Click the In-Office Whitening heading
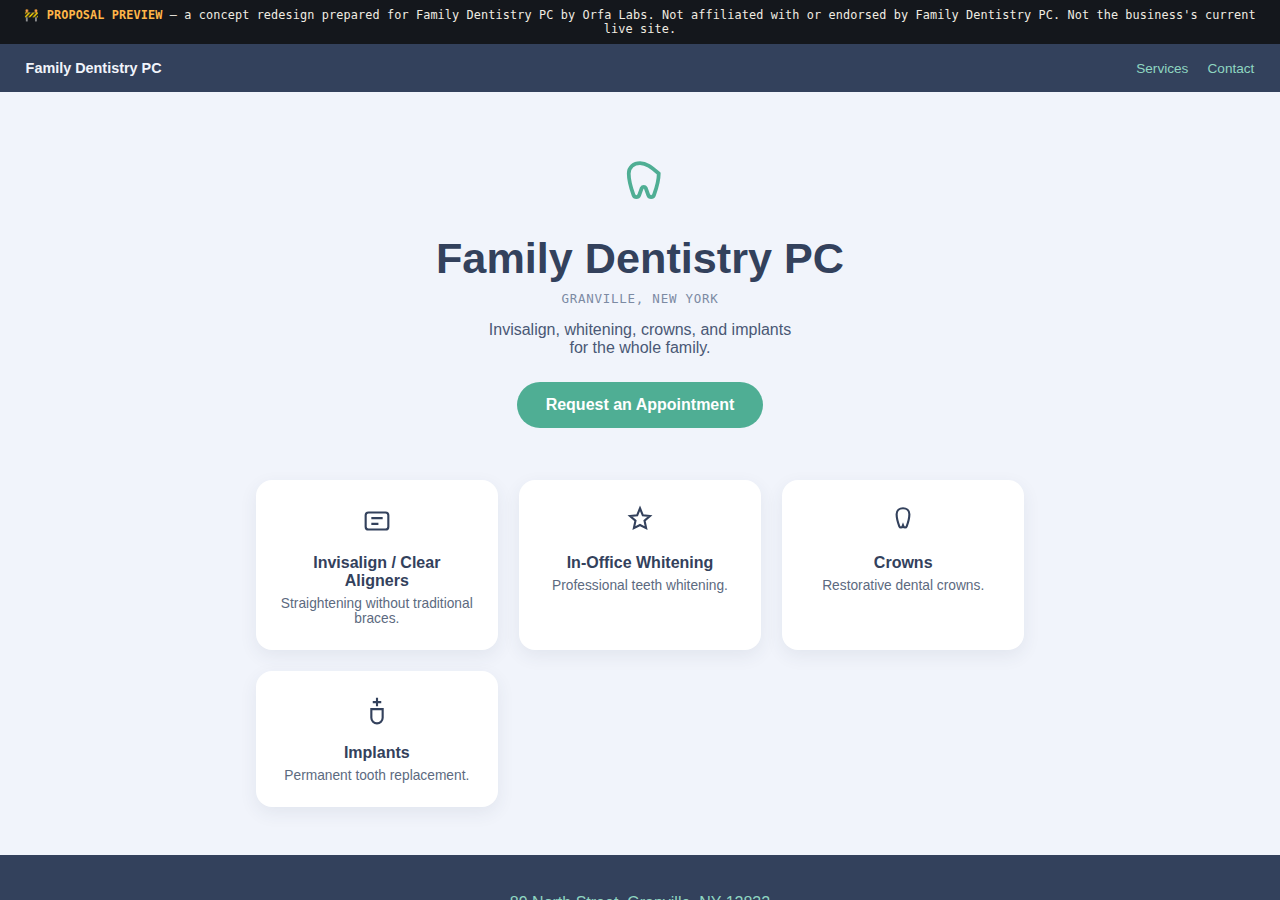This screenshot has width=1280, height=900. pos(640,562)
